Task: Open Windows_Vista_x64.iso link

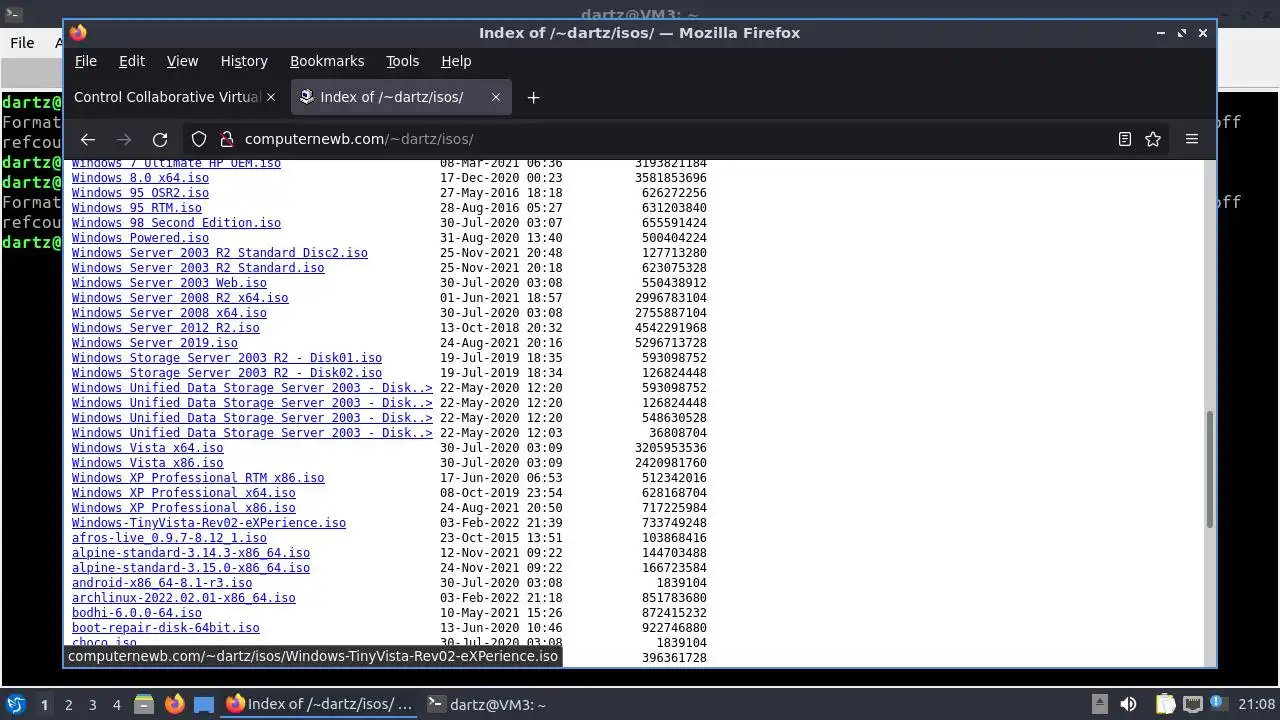Action: tap(148, 448)
